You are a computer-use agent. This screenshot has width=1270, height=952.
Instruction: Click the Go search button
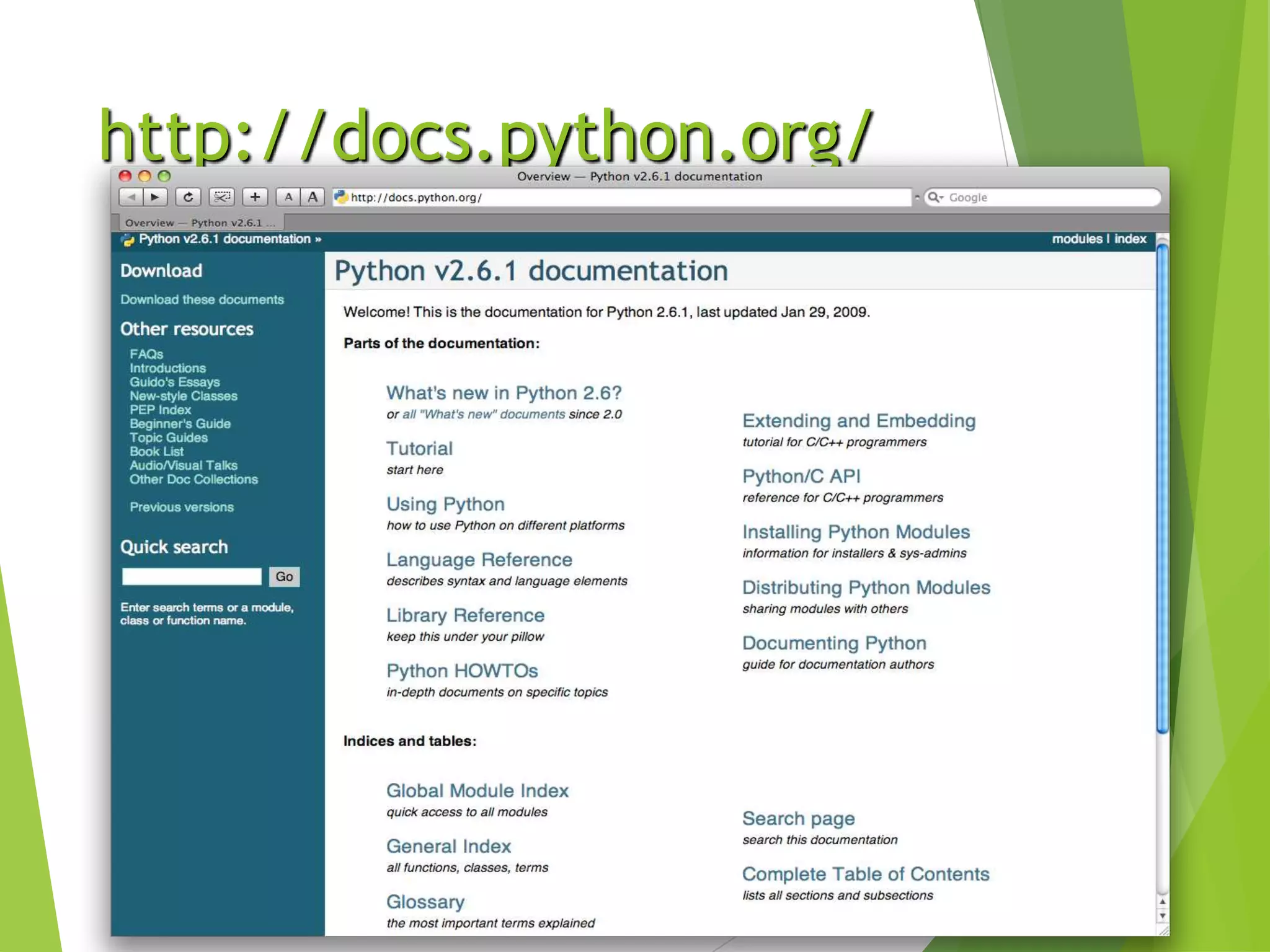[x=284, y=576]
